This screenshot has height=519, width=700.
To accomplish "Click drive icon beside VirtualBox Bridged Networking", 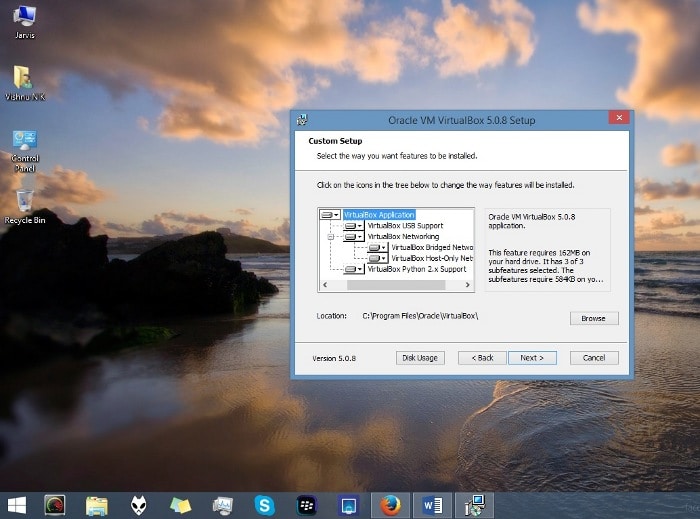I will coord(378,247).
